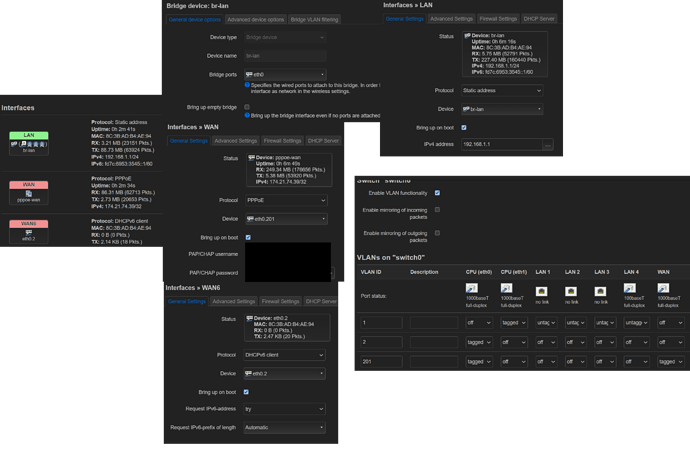Open Bridge ports eth0 dropdown

pyautogui.click(x=286, y=74)
